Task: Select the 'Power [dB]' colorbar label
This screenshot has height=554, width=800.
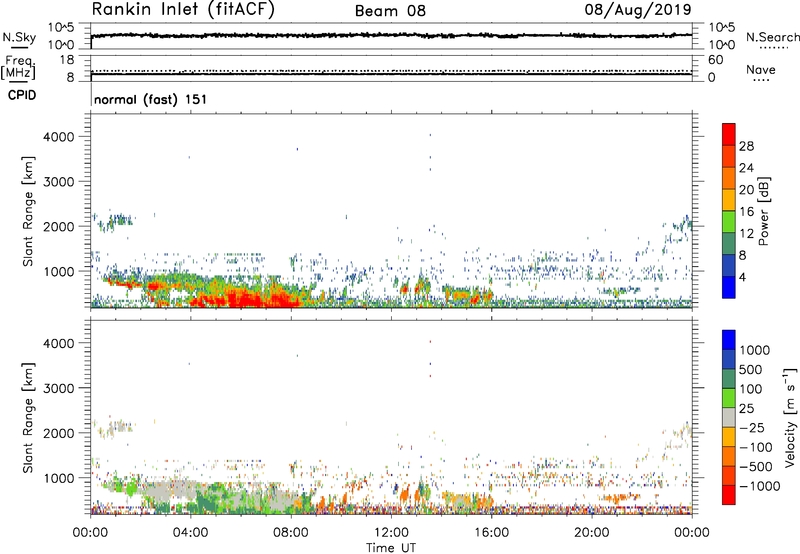Action: click(763, 211)
